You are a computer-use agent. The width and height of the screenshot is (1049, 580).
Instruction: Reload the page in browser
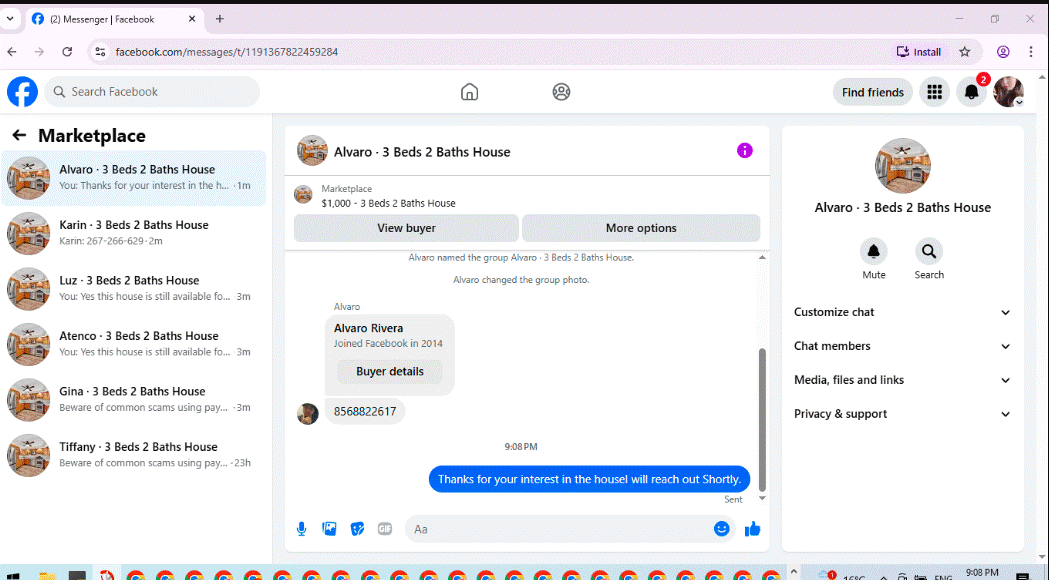[x=67, y=52]
